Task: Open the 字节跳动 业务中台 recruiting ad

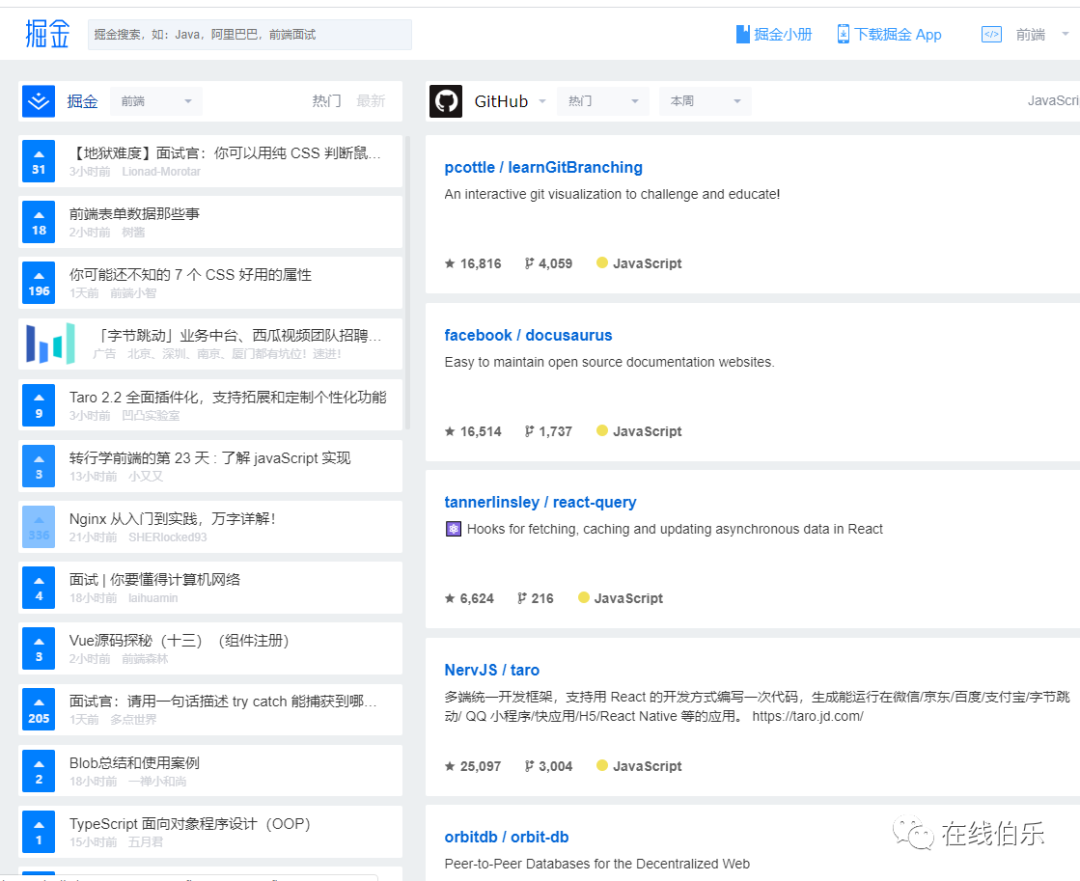Action: click(238, 335)
